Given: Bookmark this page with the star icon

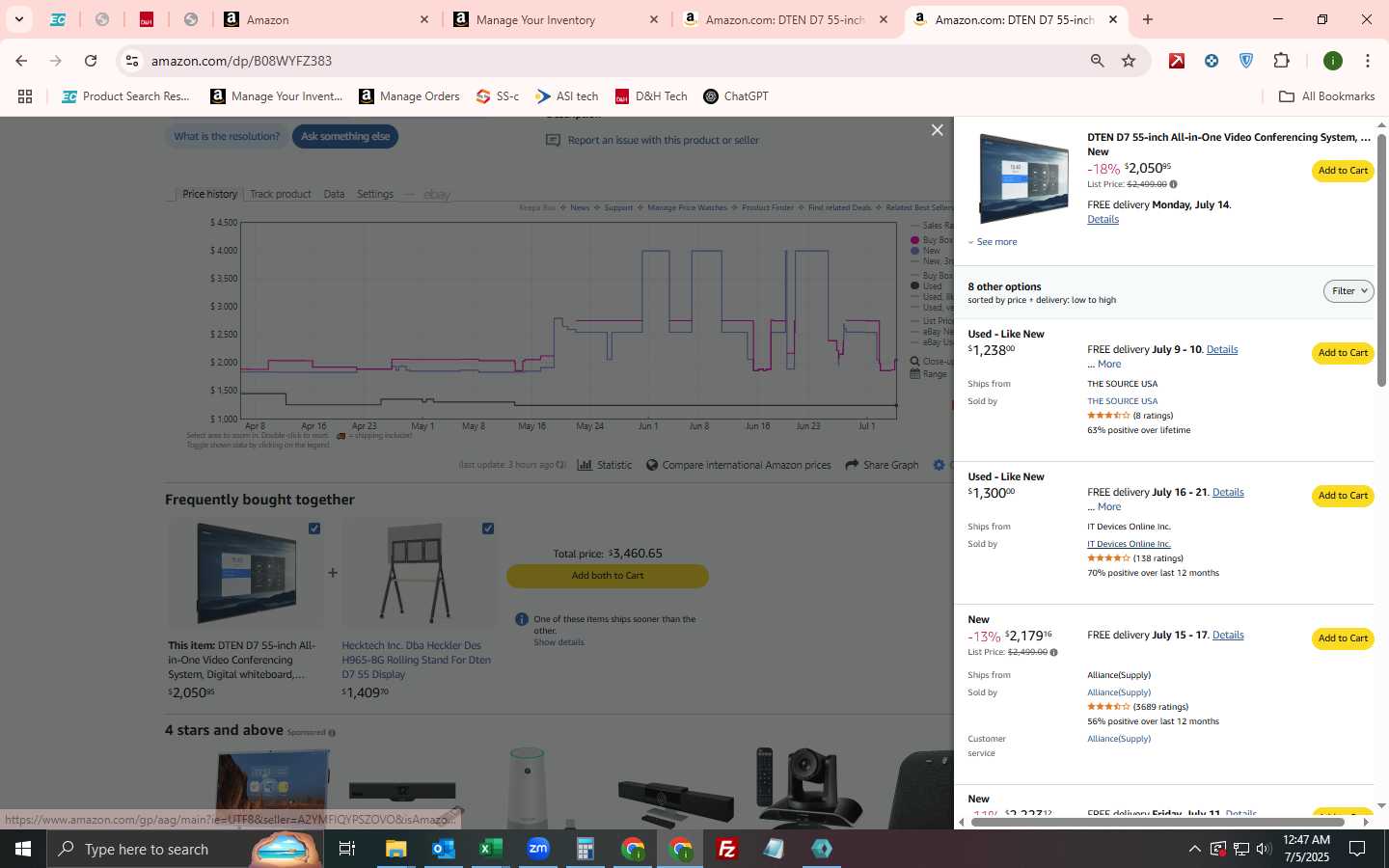Looking at the screenshot, I should (x=1129, y=61).
